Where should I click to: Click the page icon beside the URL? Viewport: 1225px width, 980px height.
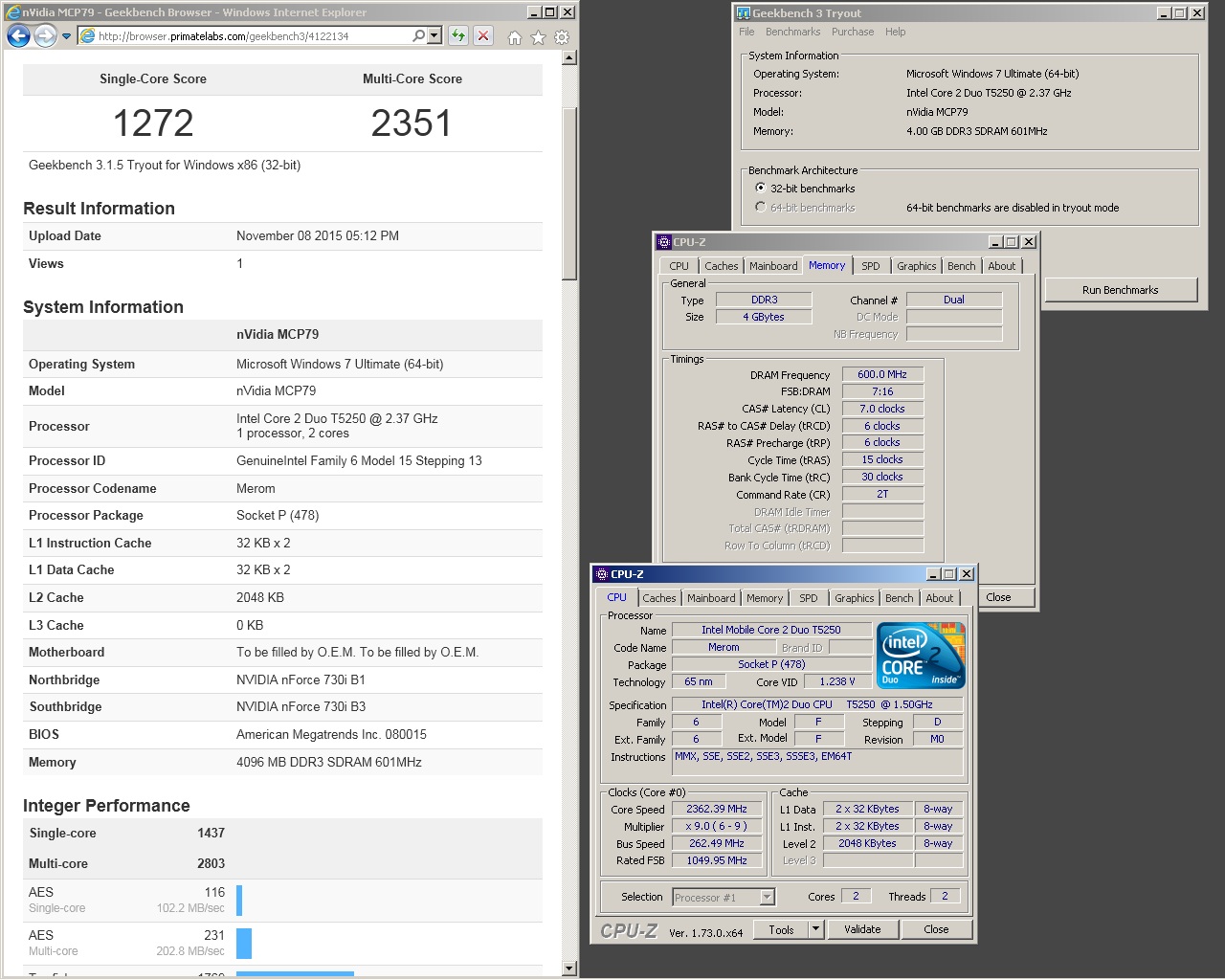87,36
